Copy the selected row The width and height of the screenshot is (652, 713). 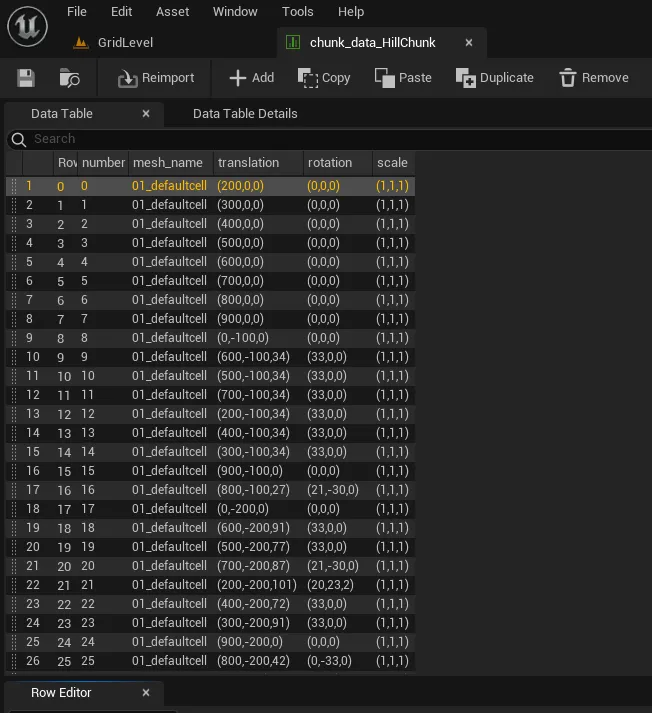[x=324, y=78]
